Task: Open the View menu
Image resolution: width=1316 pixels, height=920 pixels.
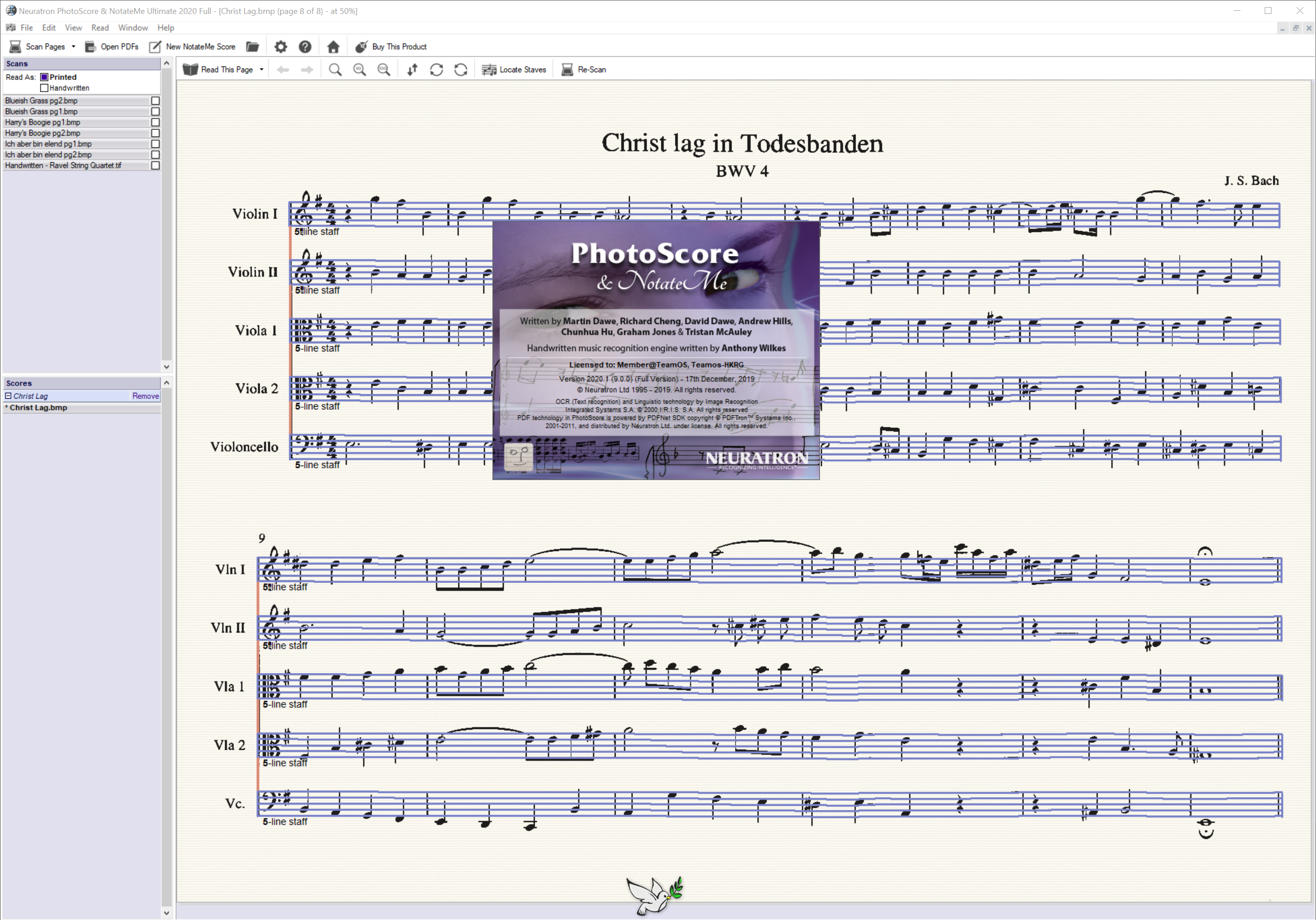Action: [x=73, y=27]
